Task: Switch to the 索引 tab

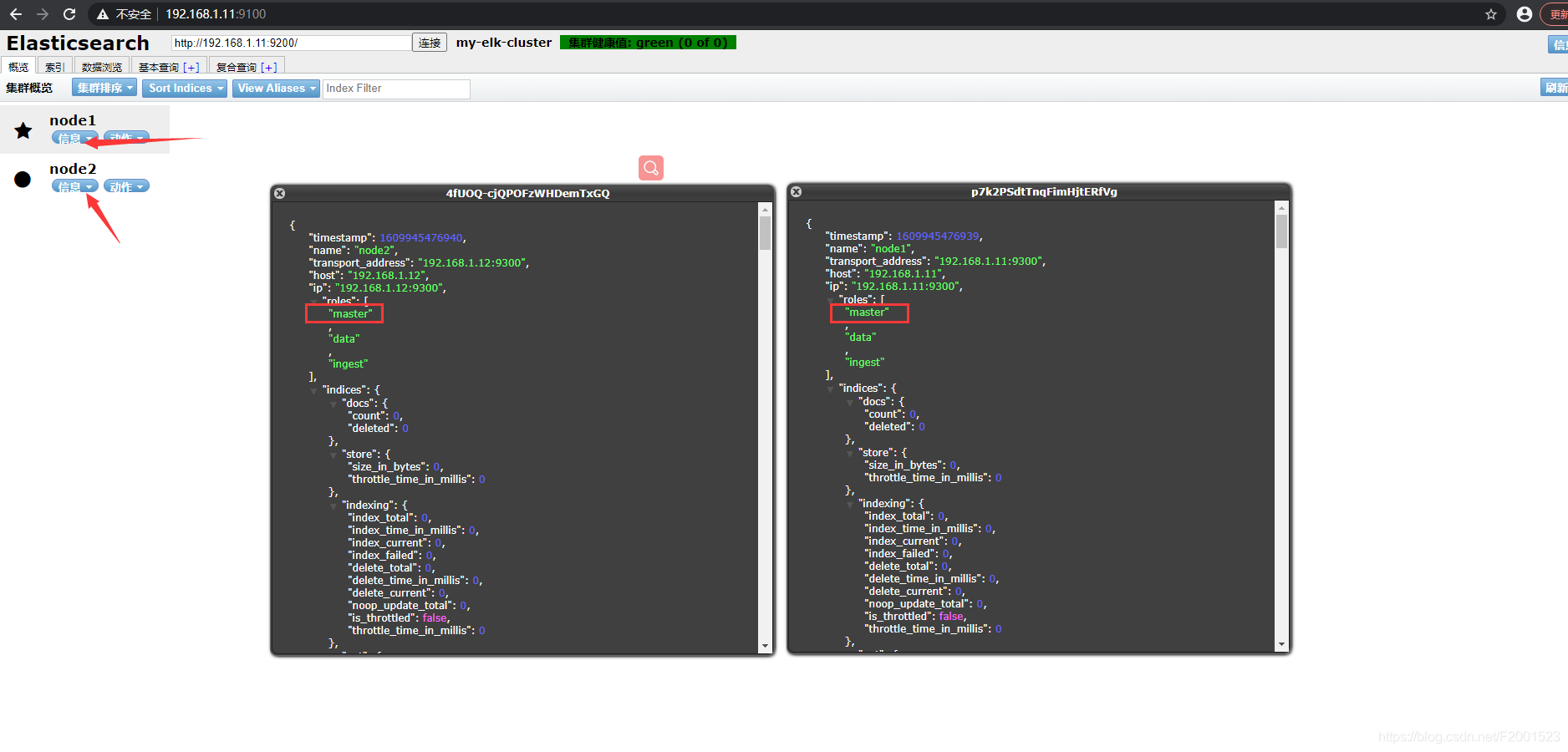Action: (55, 67)
